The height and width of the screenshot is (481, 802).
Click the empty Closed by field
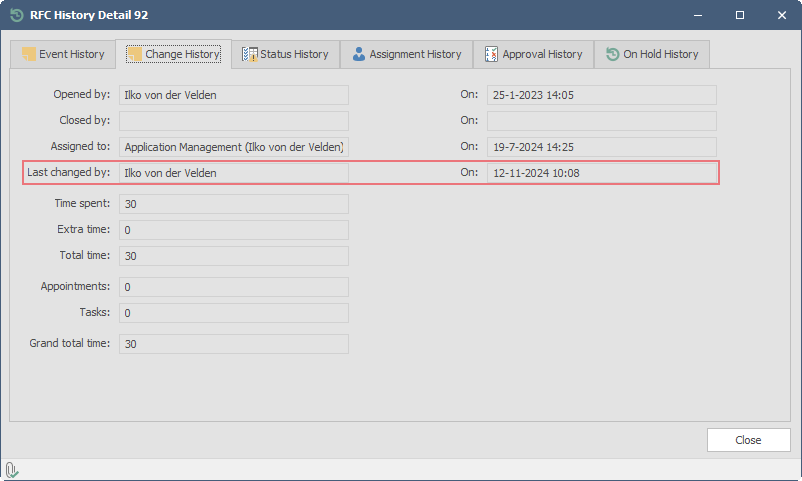[233, 121]
